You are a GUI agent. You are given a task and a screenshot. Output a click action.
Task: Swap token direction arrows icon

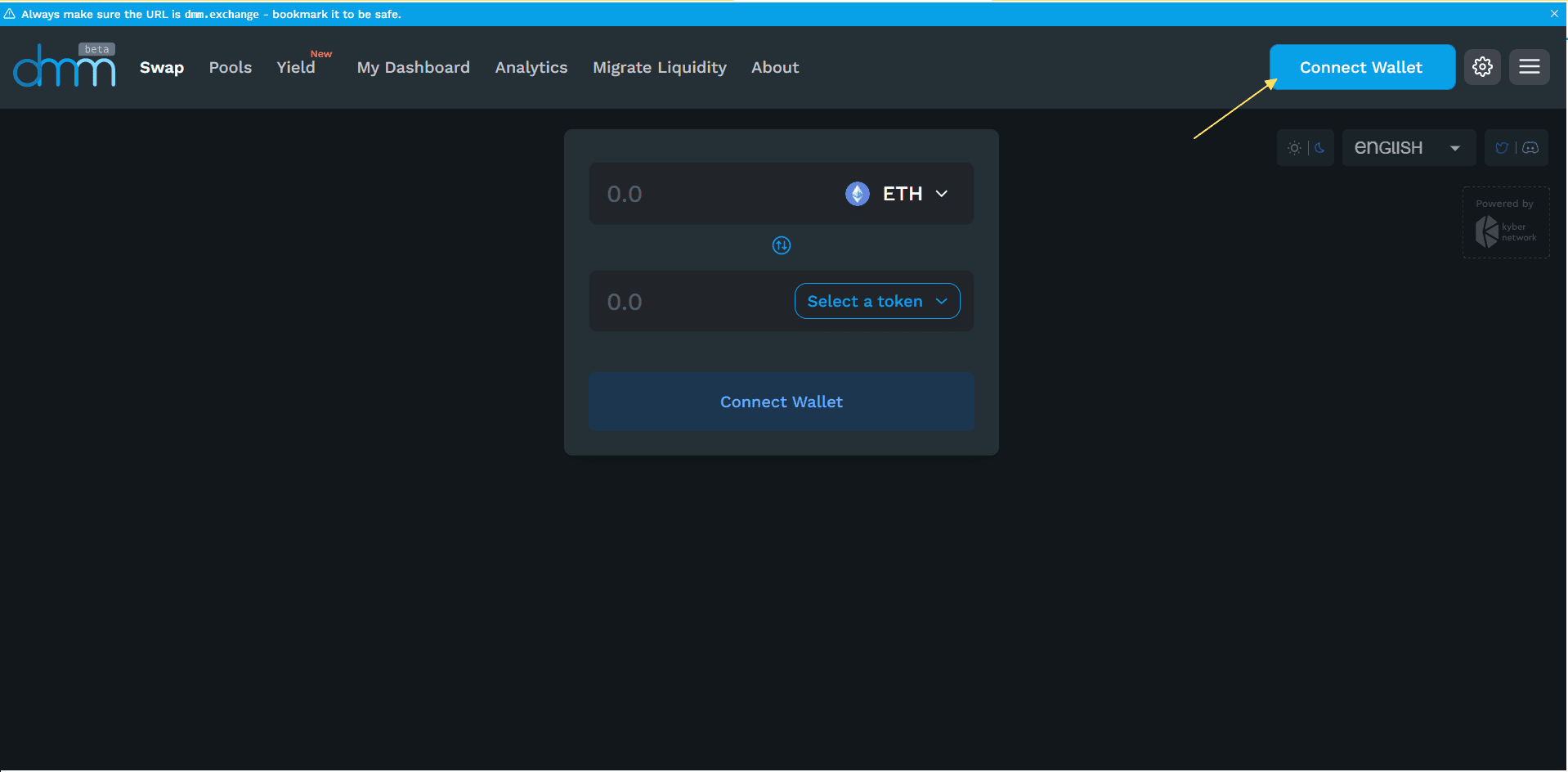click(x=782, y=245)
